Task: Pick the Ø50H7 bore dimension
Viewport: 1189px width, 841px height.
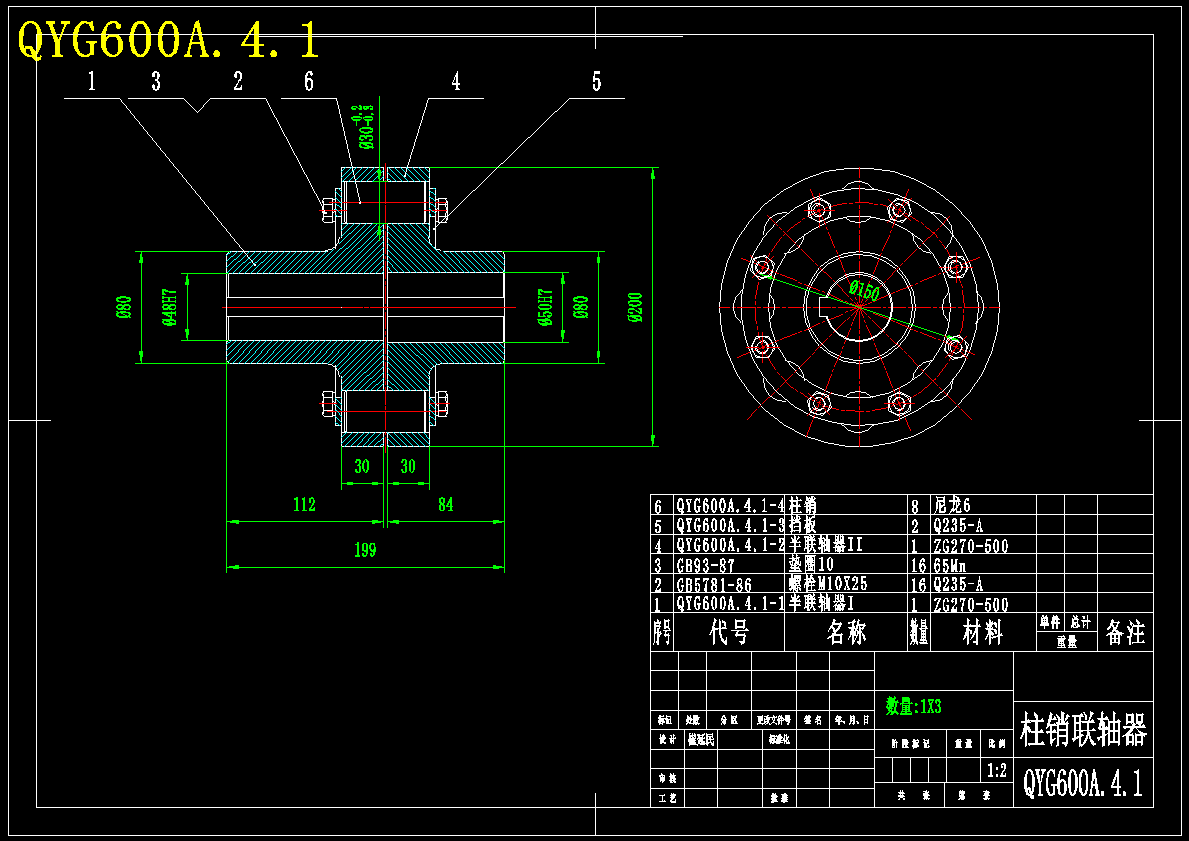Action: [x=545, y=307]
